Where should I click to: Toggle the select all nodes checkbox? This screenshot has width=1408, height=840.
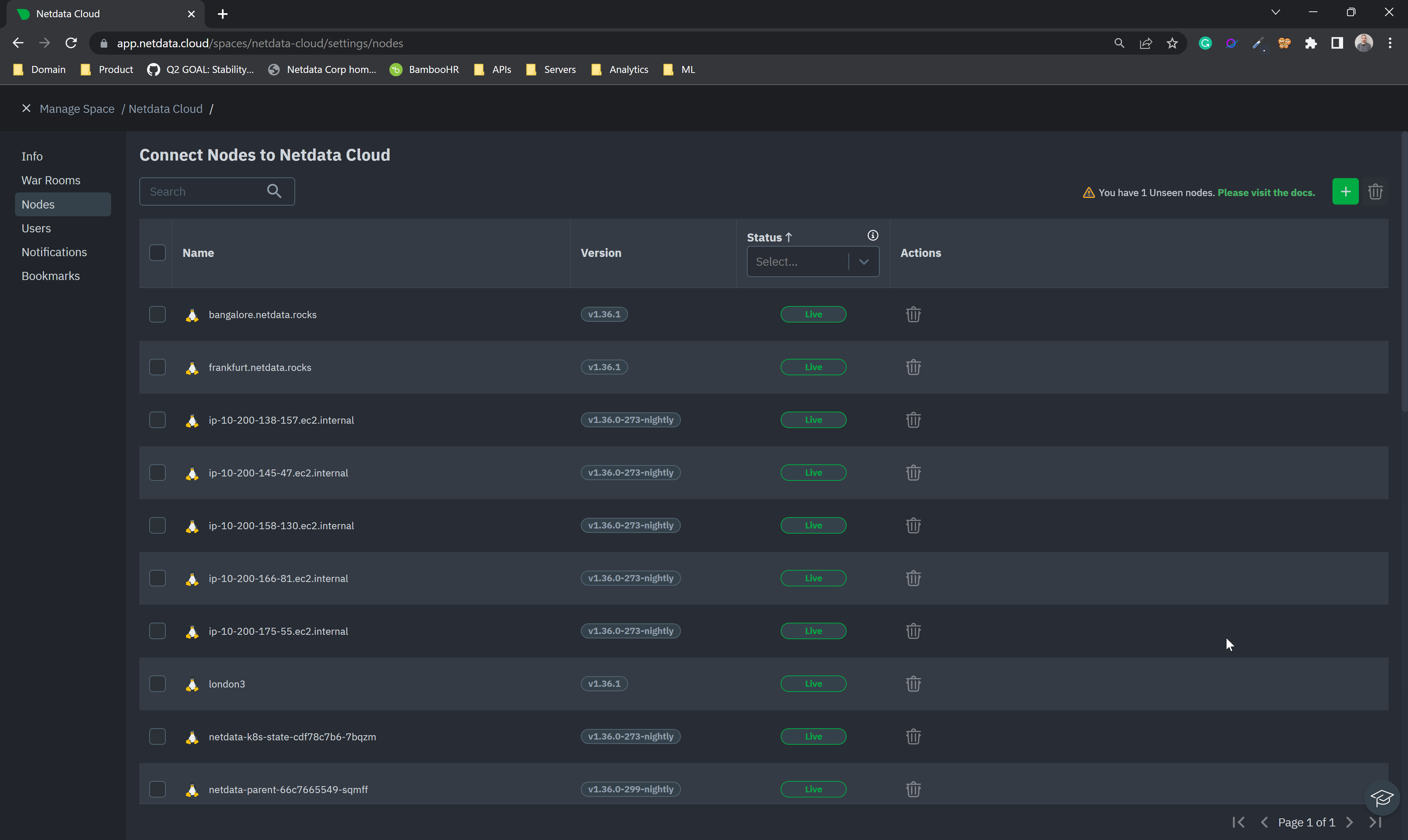point(157,253)
